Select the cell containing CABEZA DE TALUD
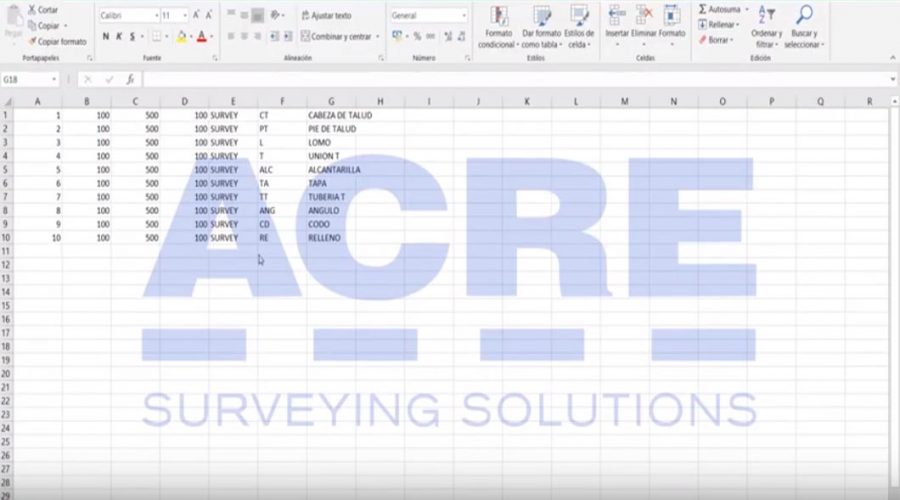Image resolution: width=900 pixels, height=500 pixels. pos(334,115)
